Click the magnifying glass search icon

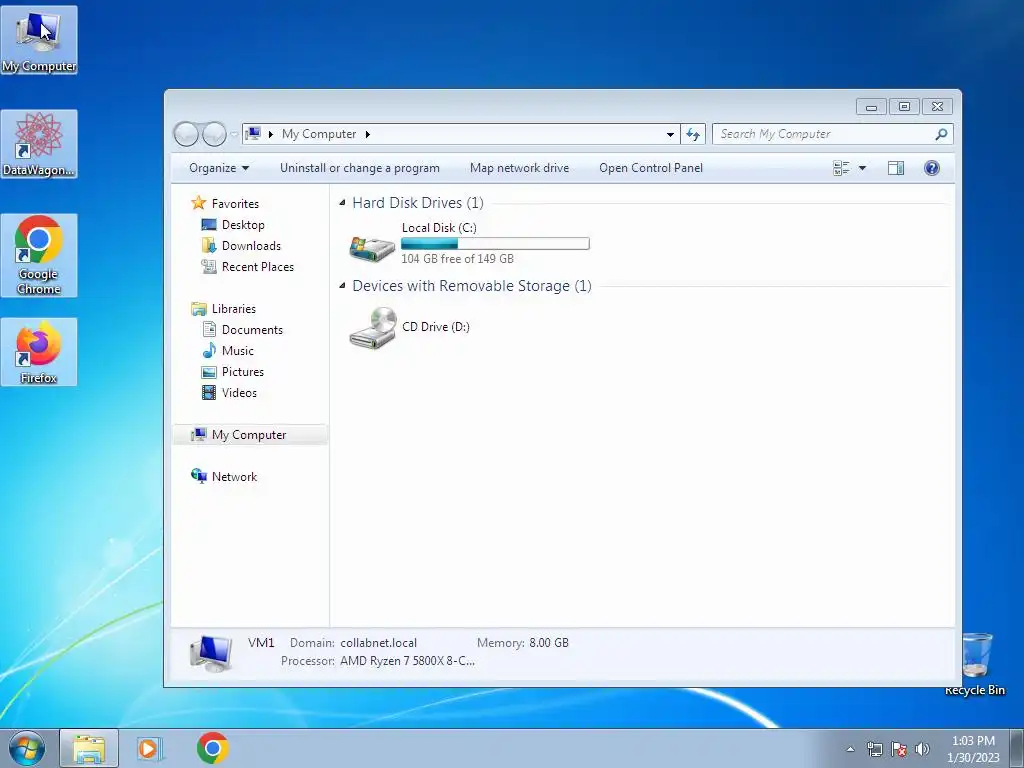[x=941, y=135]
